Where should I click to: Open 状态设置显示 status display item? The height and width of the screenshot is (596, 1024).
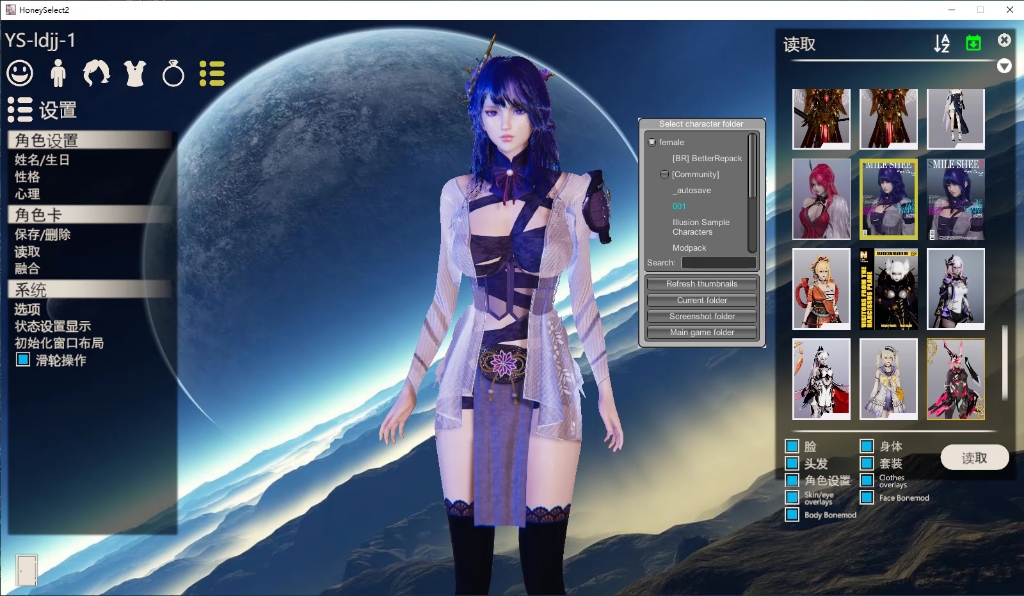click(52, 326)
